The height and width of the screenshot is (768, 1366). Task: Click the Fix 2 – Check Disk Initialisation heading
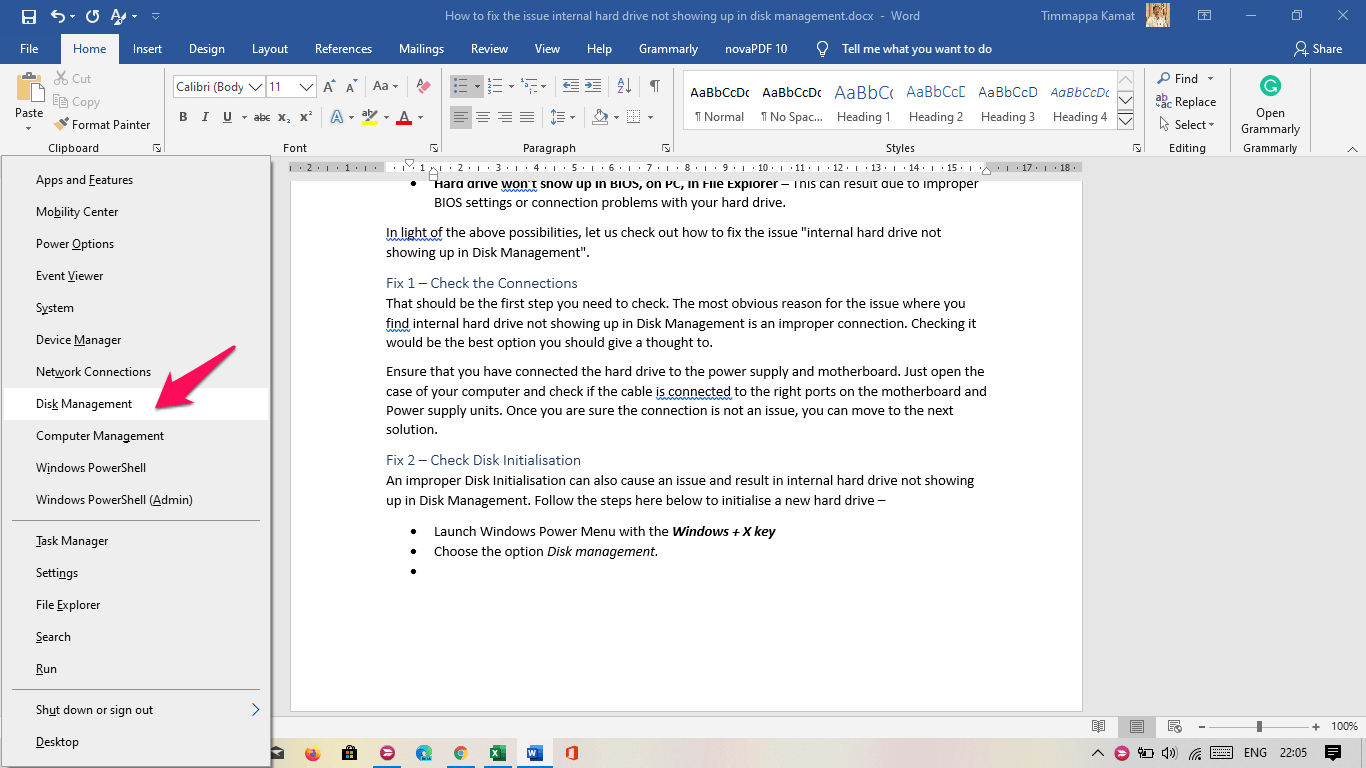tap(483, 460)
